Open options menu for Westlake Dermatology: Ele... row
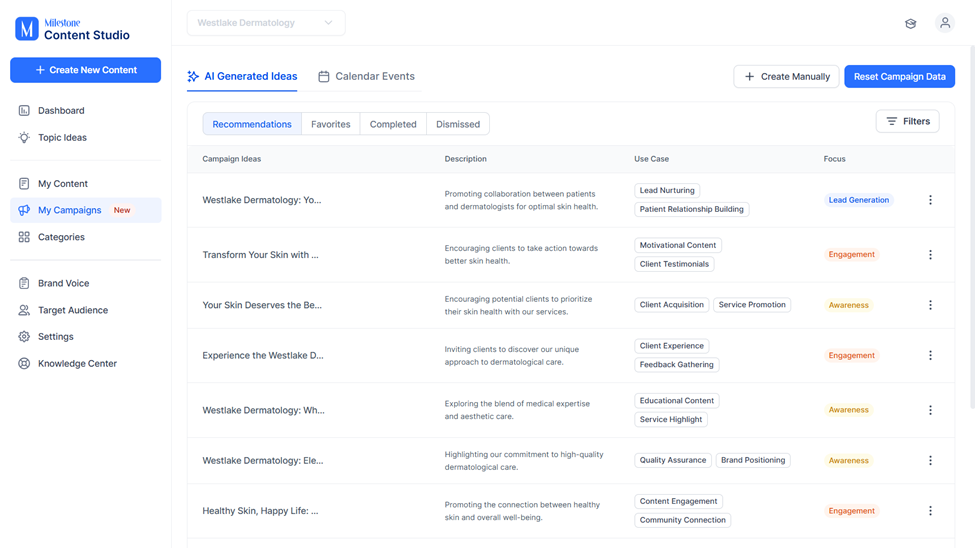 pyautogui.click(x=930, y=460)
